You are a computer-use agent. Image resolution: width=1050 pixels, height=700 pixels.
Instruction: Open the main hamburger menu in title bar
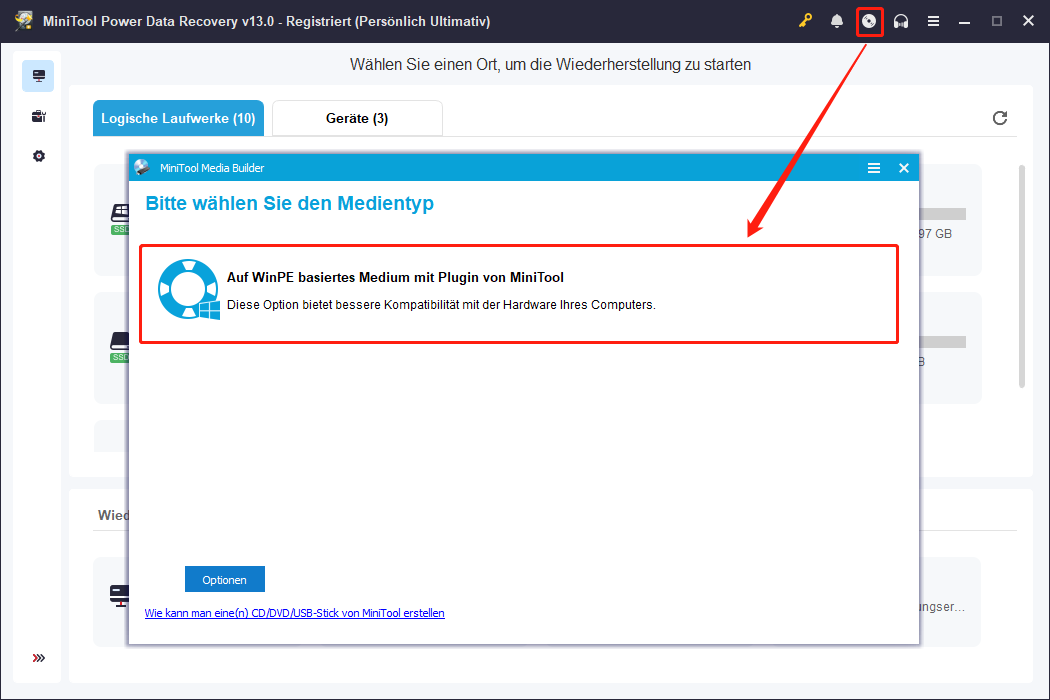[x=933, y=21]
